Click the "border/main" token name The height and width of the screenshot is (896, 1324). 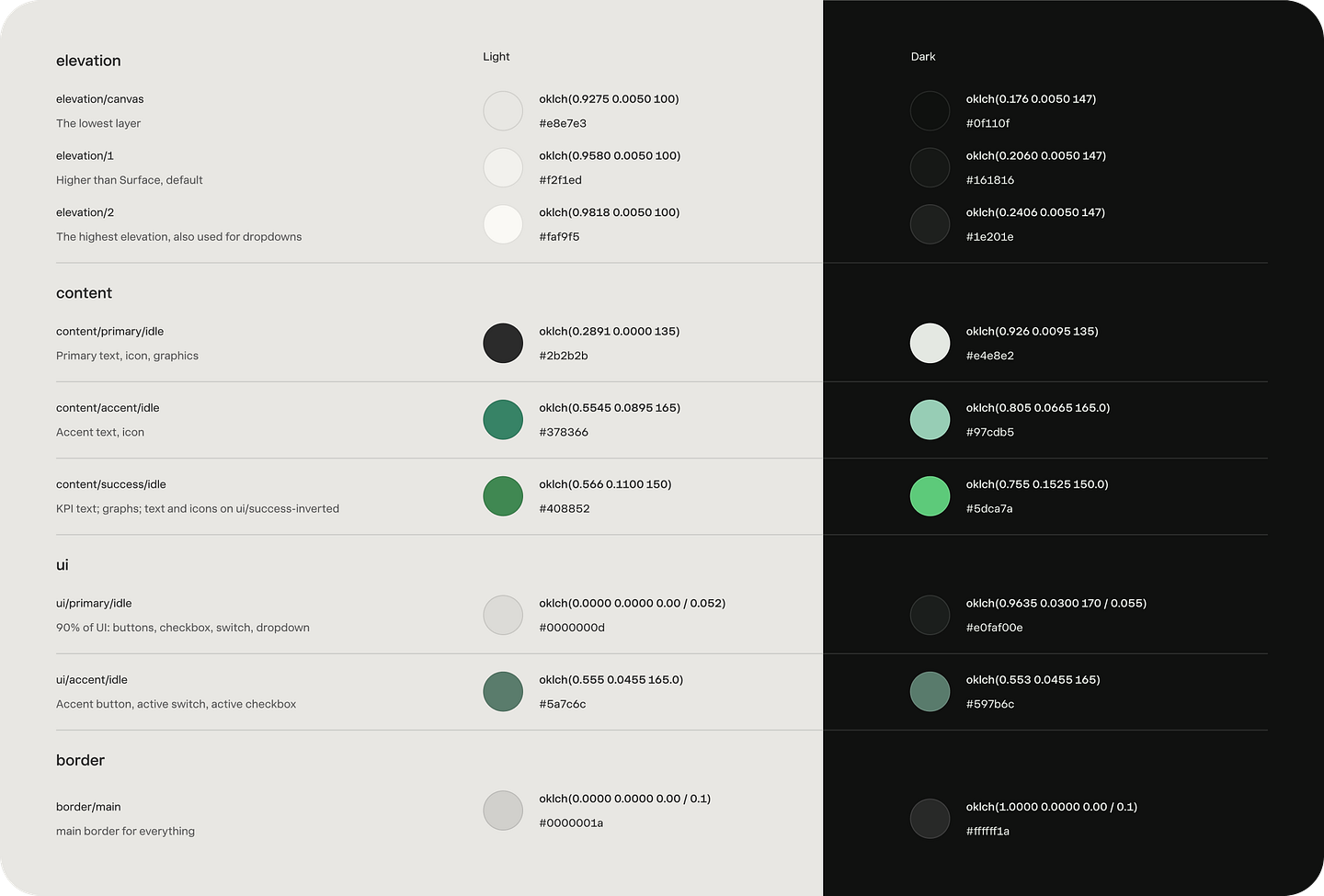88,807
